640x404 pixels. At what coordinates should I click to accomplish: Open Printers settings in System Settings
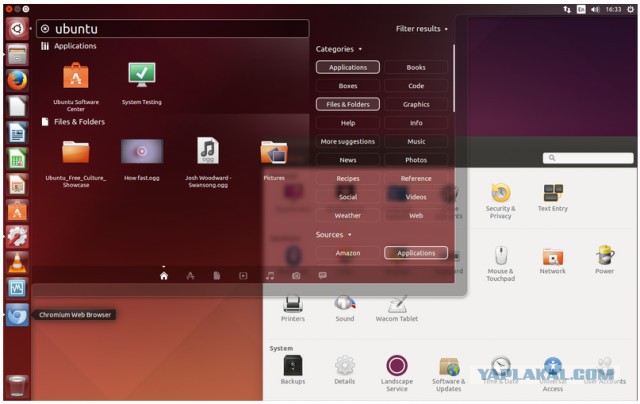click(x=293, y=309)
